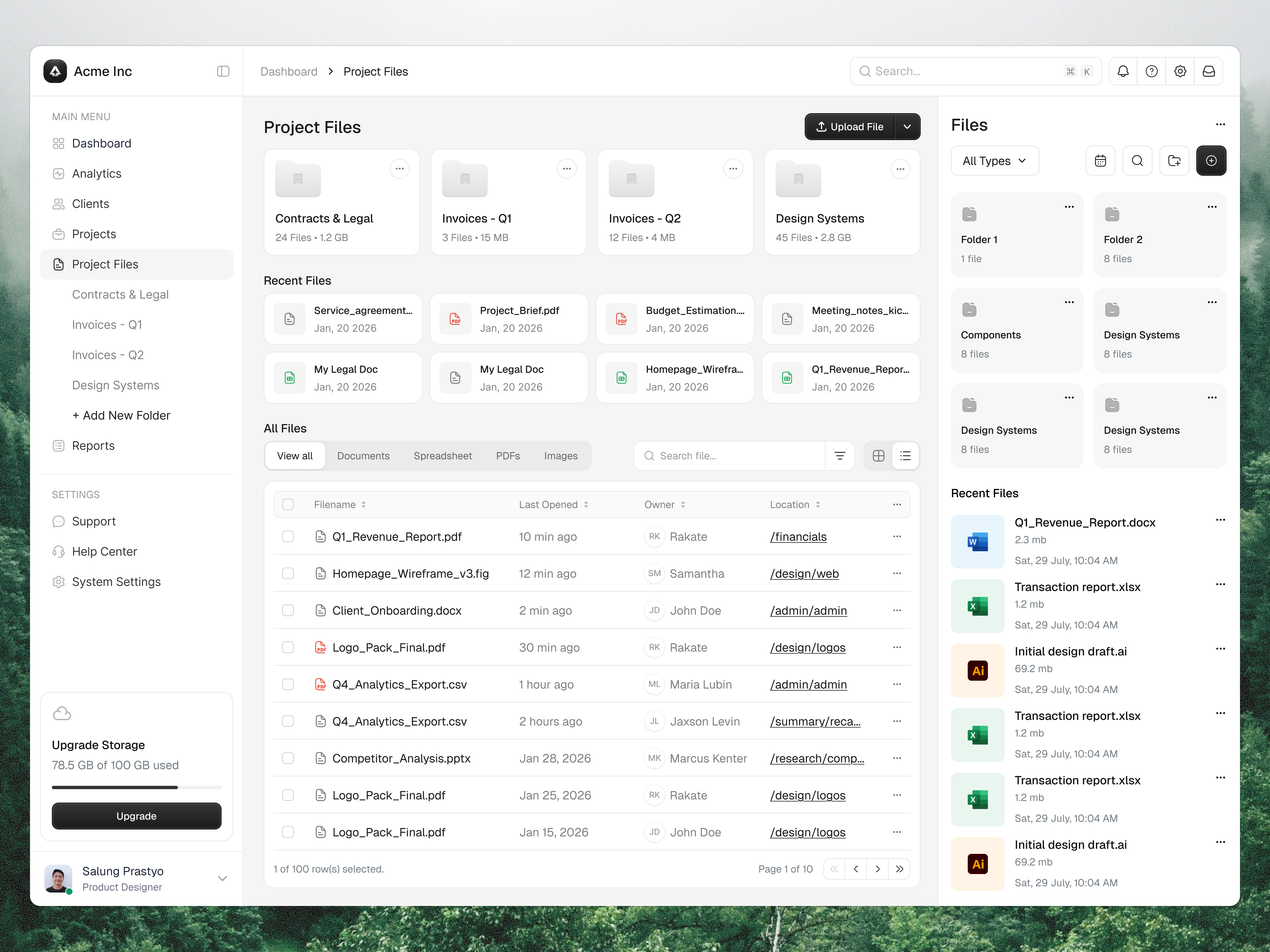1270x952 pixels.
Task: Click the Search file input
Action: click(730, 456)
